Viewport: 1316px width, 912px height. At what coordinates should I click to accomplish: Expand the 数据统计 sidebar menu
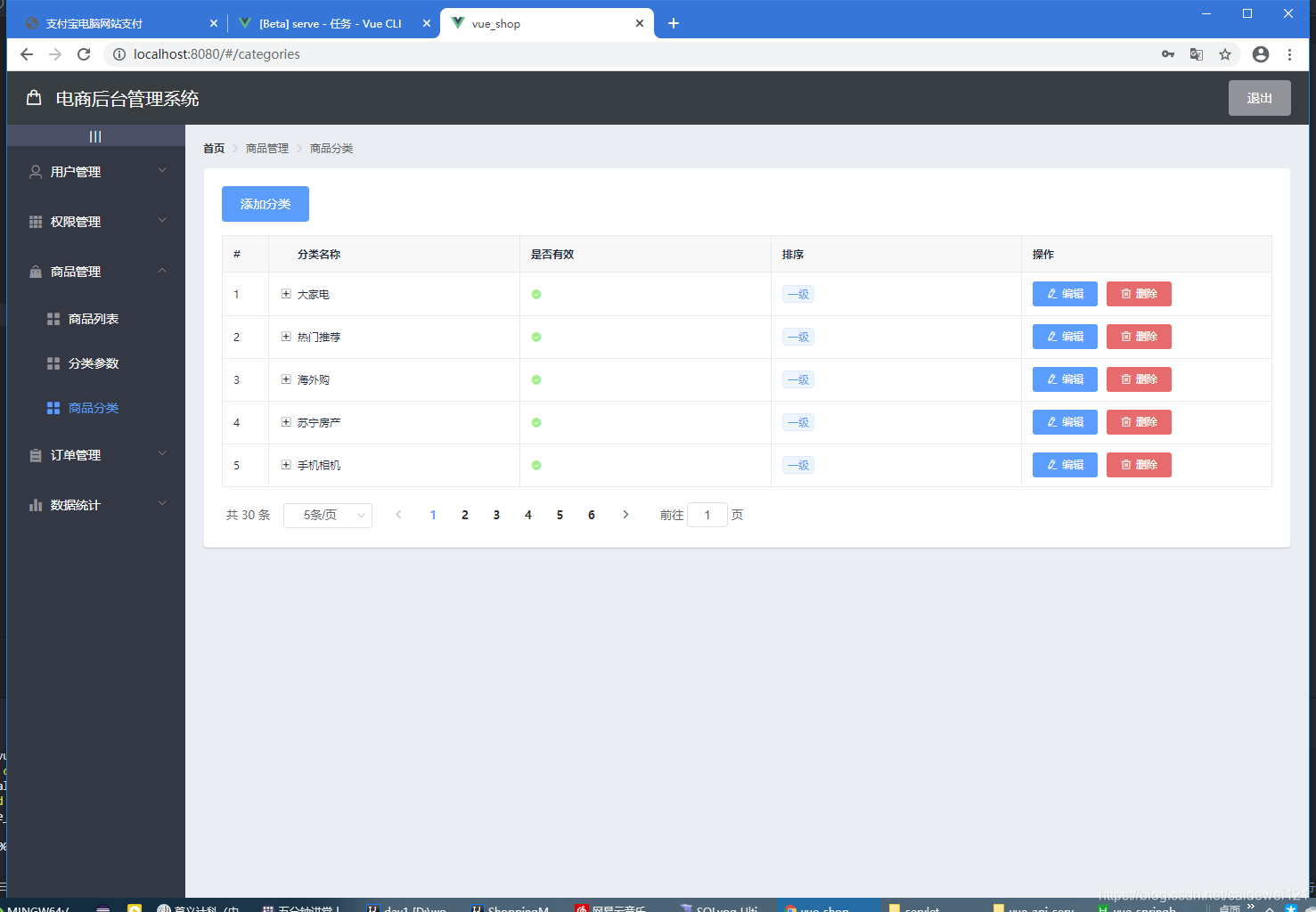pyautogui.click(x=96, y=505)
